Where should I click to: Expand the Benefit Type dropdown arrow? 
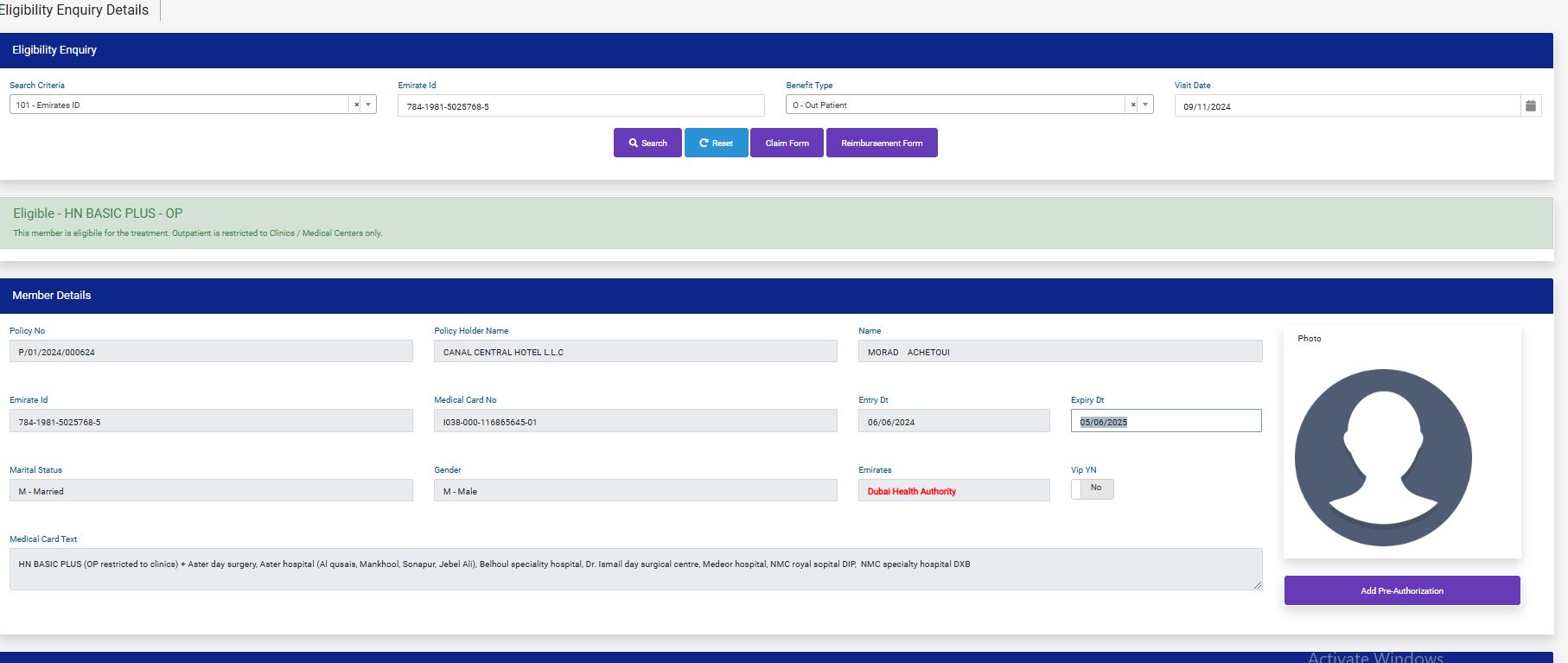pos(1145,105)
